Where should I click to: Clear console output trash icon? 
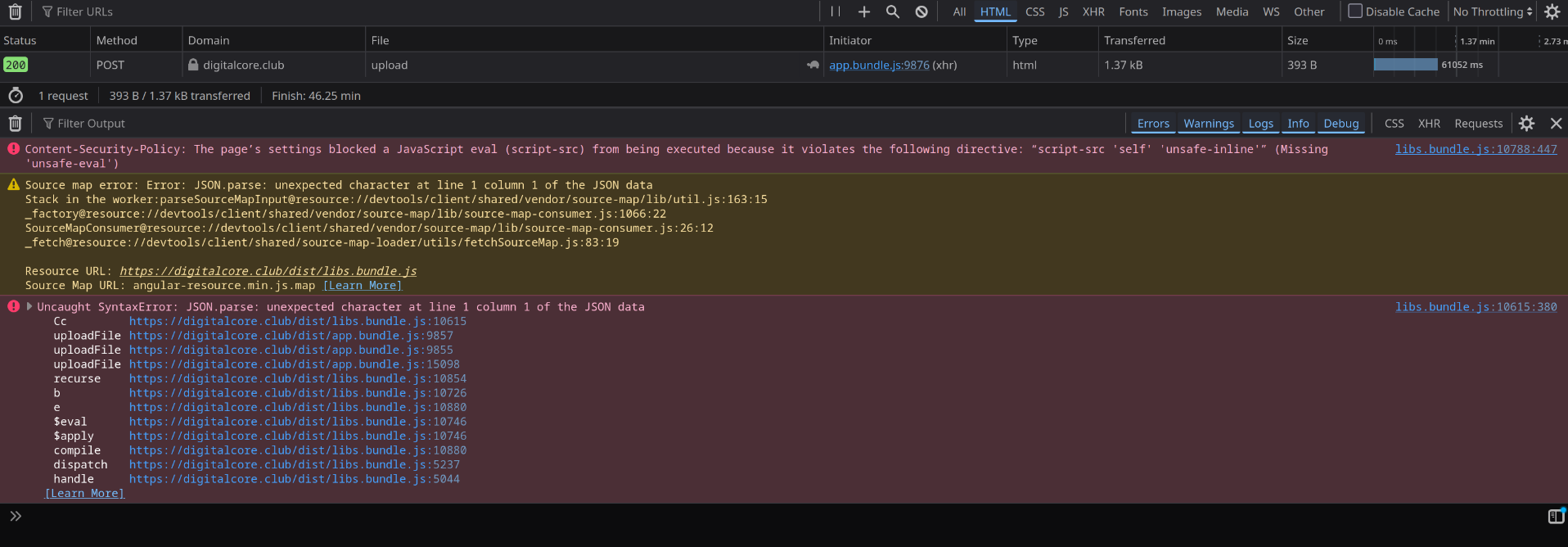point(15,124)
